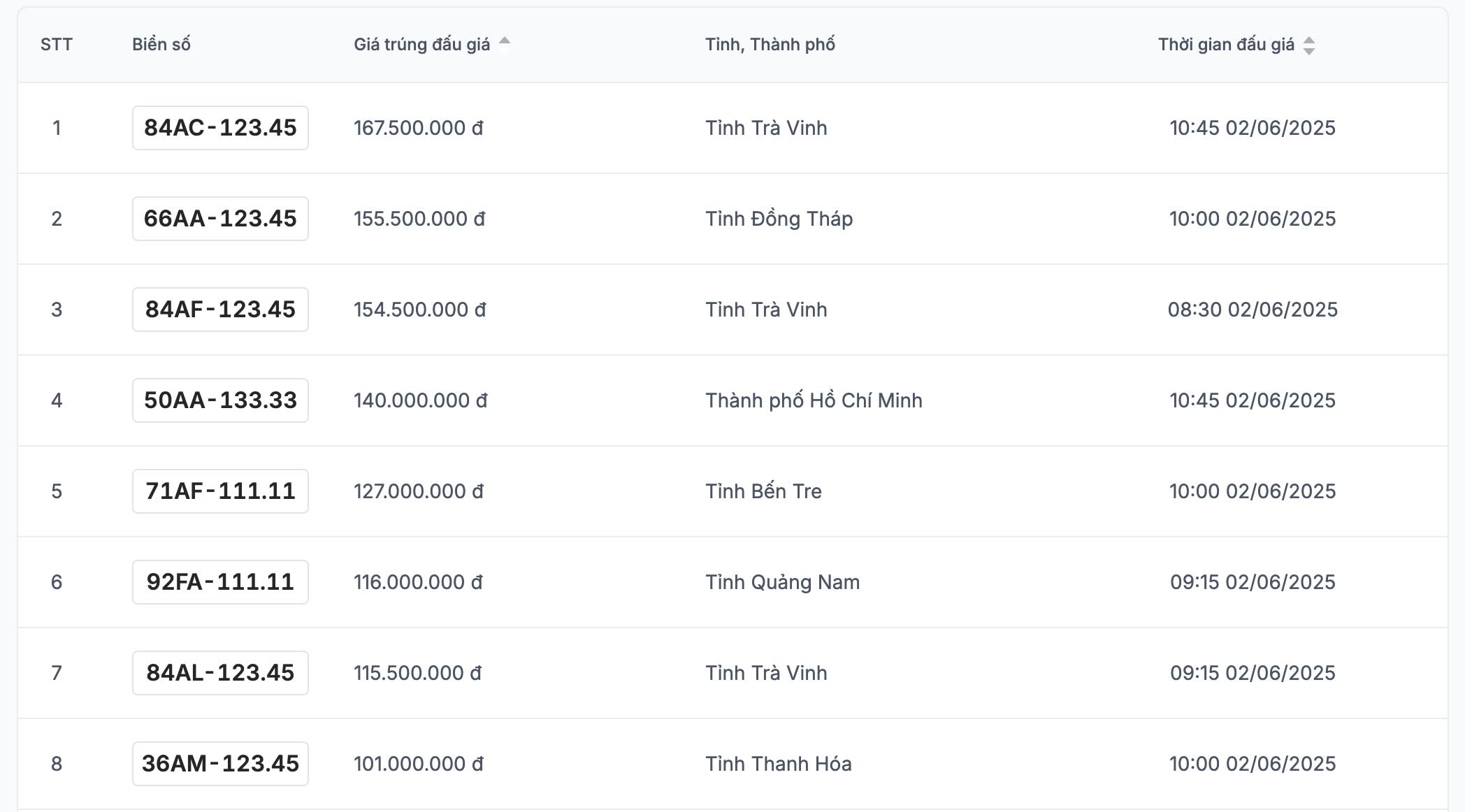Click the Biển số column header

pos(161,45)
